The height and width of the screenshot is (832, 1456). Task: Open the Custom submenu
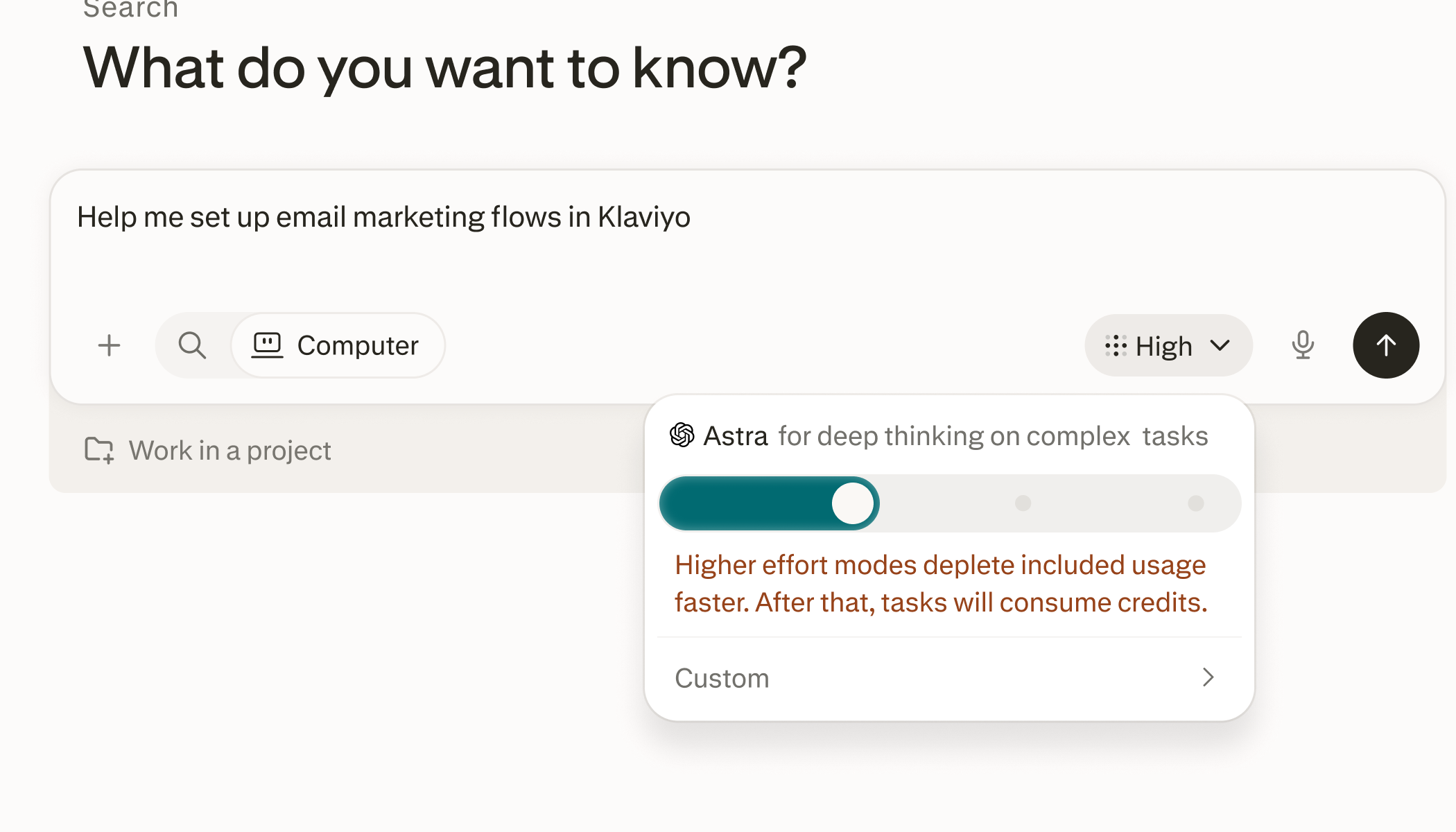(949, 677)
